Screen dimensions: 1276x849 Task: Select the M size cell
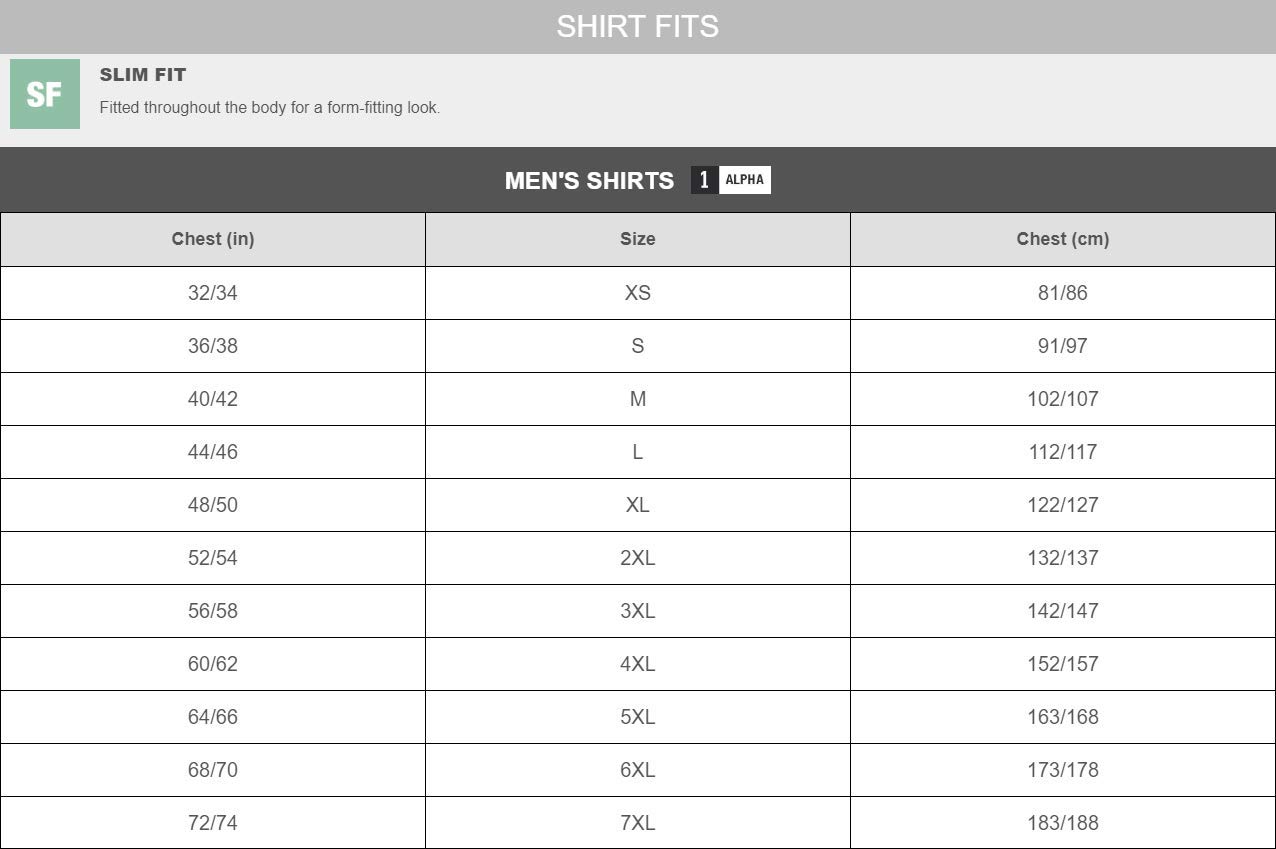pyautogui.click(x=638, y=399)
